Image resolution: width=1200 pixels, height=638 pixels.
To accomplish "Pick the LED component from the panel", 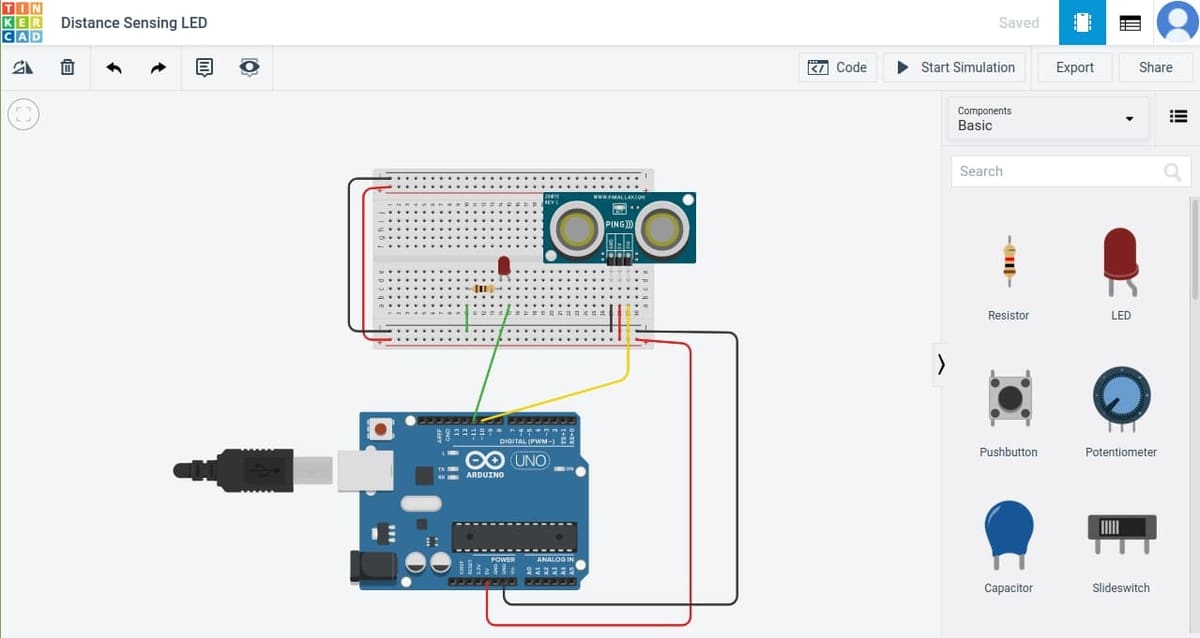I will coord(1121,276).
